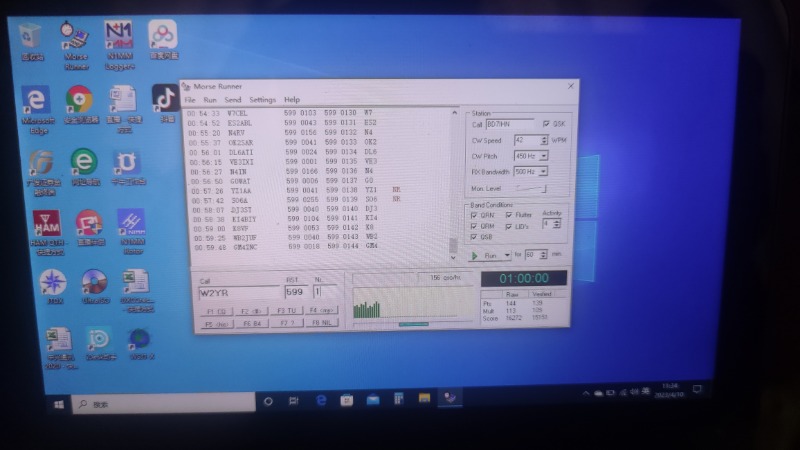Screen dimensions: 800x450
Task: Show hidden system tray icons chevron
Action: coord(586,393)
